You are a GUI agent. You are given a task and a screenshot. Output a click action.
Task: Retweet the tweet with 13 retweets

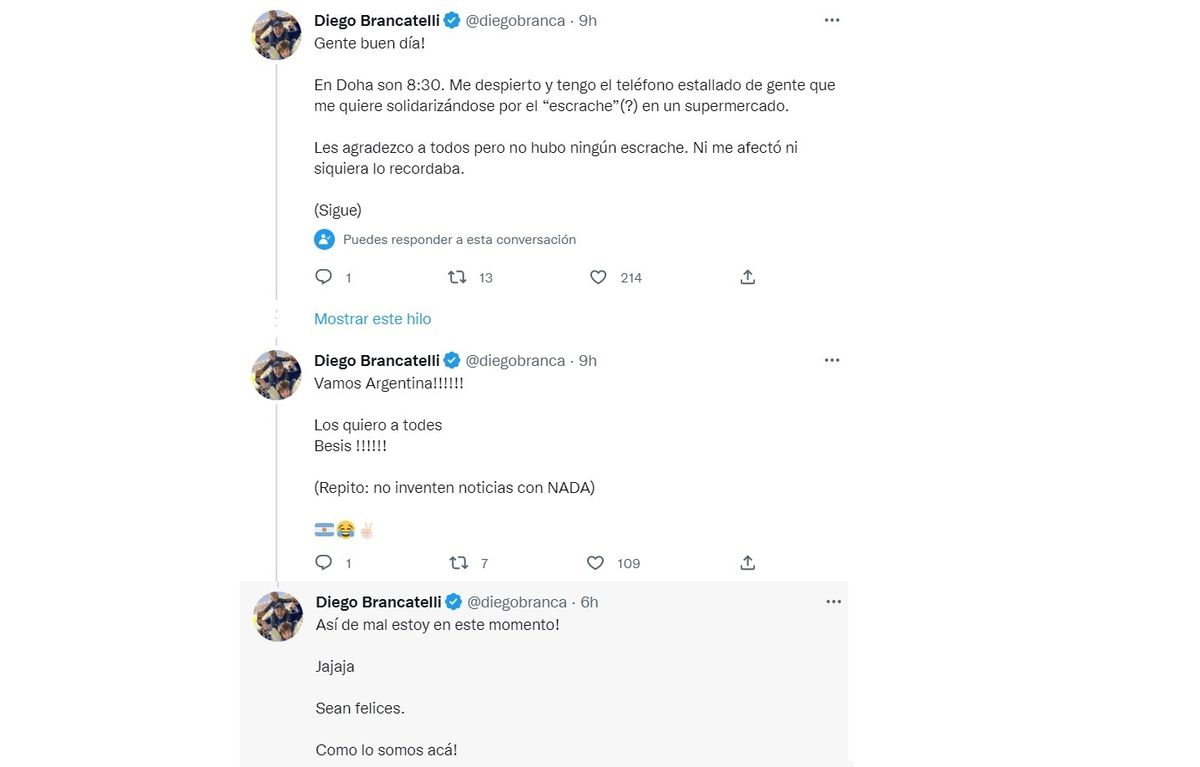coord(458,277)
